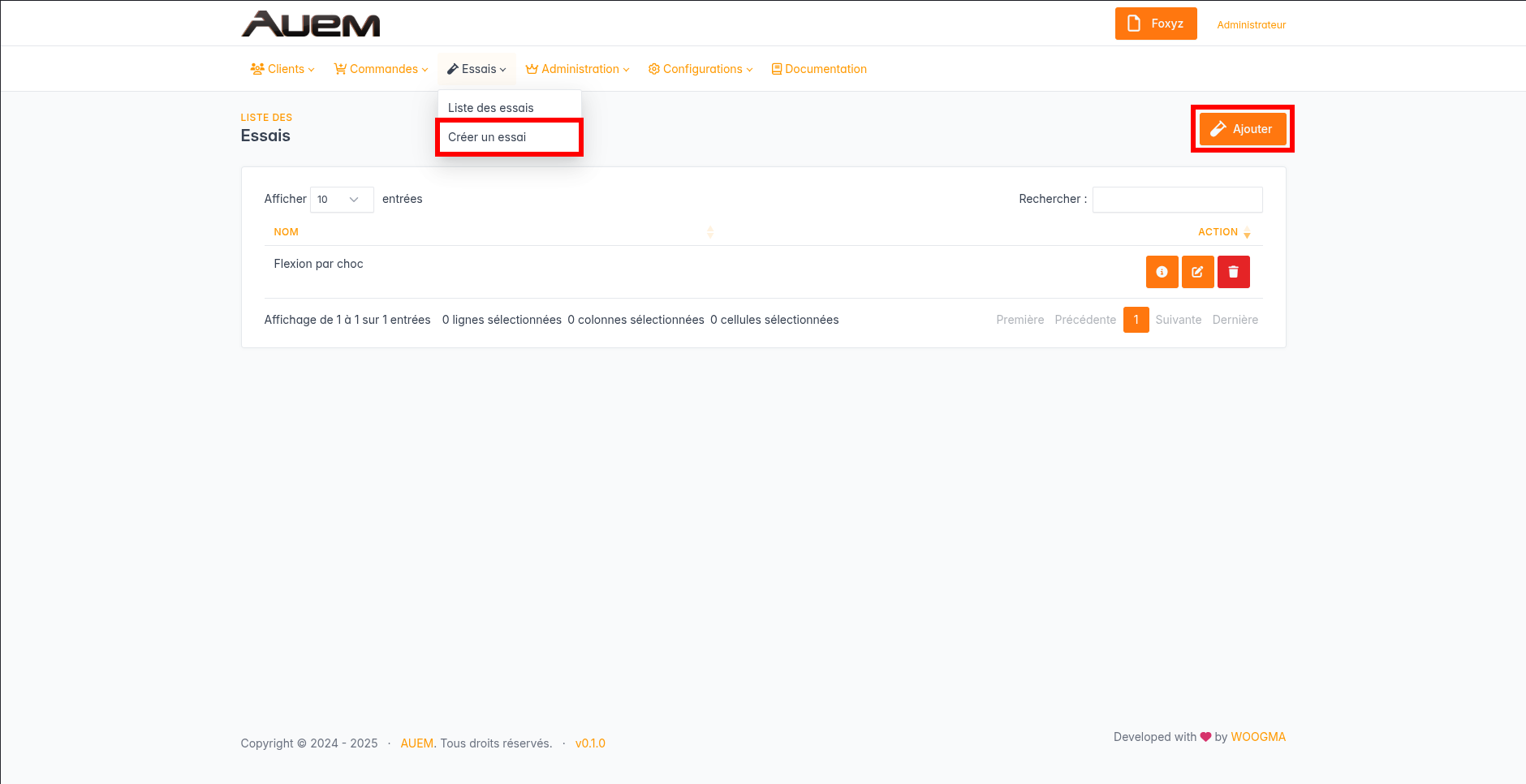Image resolution: width=1526 pixels, height=784 pixels.
Task: Click the v0.1.0 version link
Action: [x=590, y=743]
